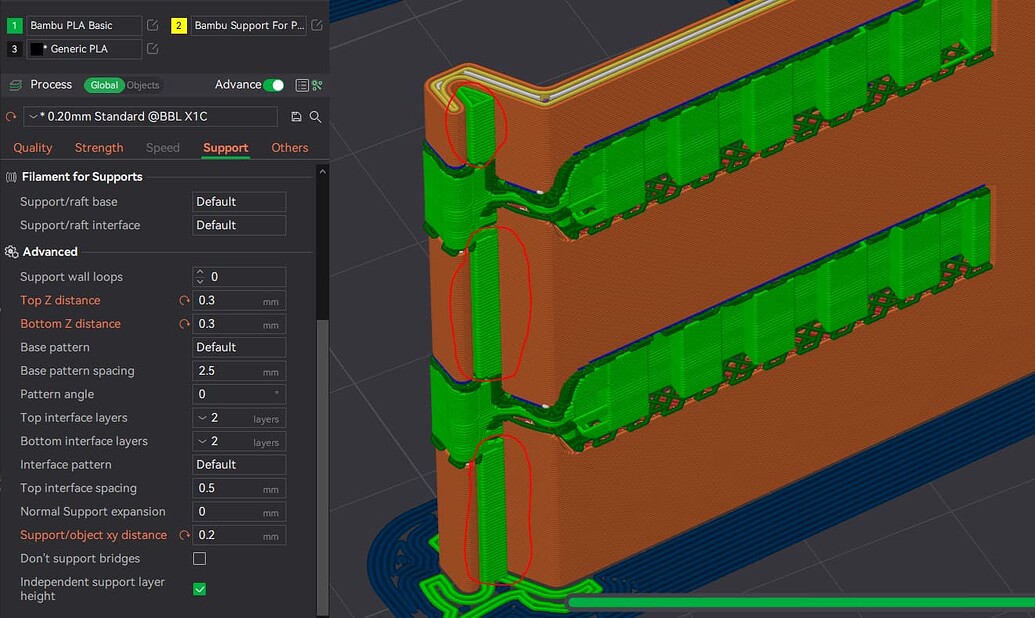Switch to the Speed tab
This screenshot has width=1035, height=618.
162,148
